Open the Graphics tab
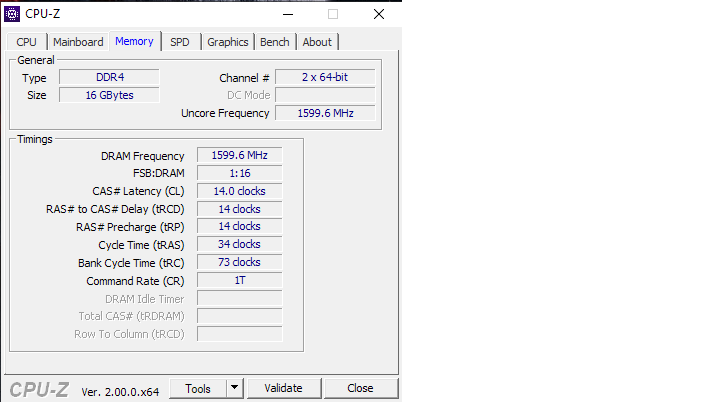This screenshot has width=720, height=402. click(x=228, y=42)
